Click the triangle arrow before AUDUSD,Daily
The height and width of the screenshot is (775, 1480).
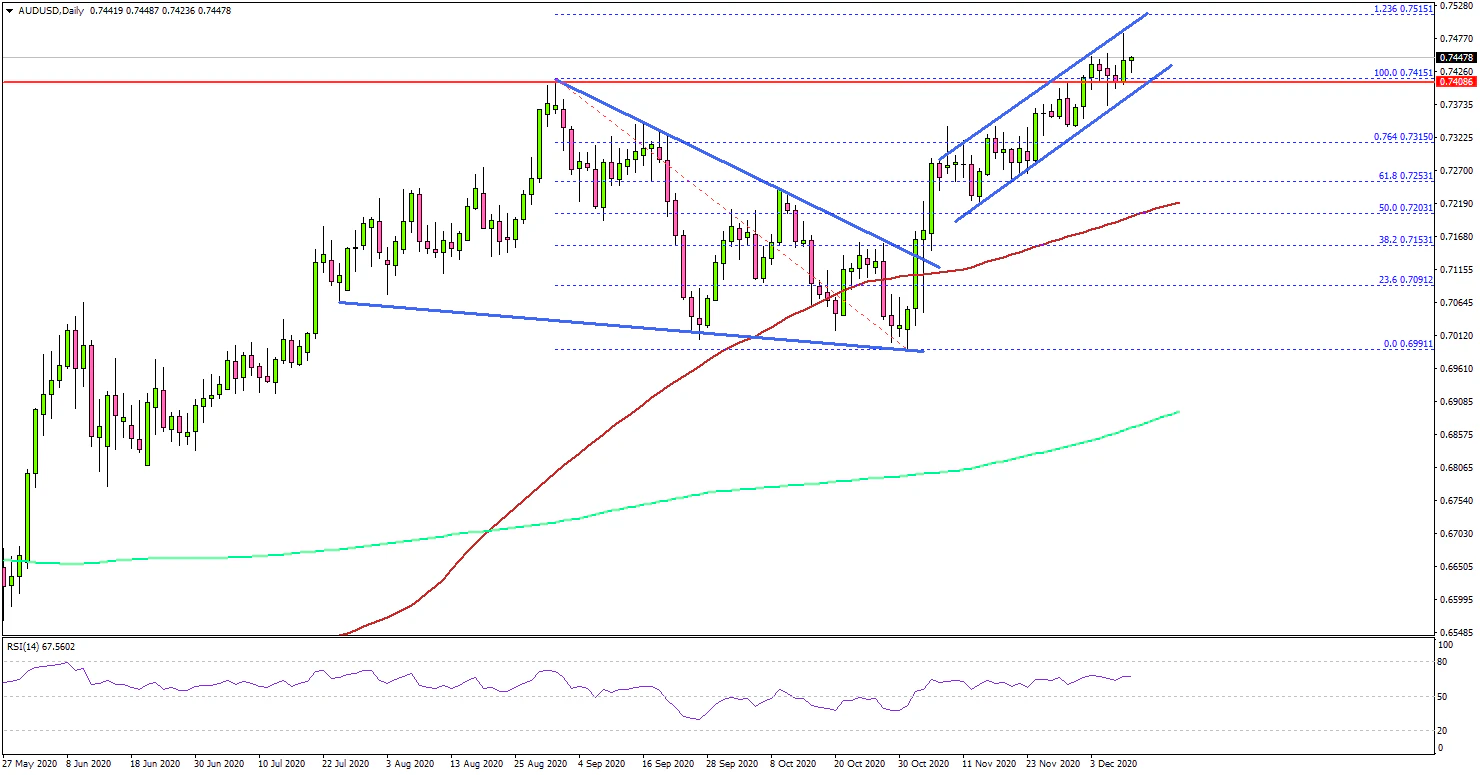coord(7,9)
